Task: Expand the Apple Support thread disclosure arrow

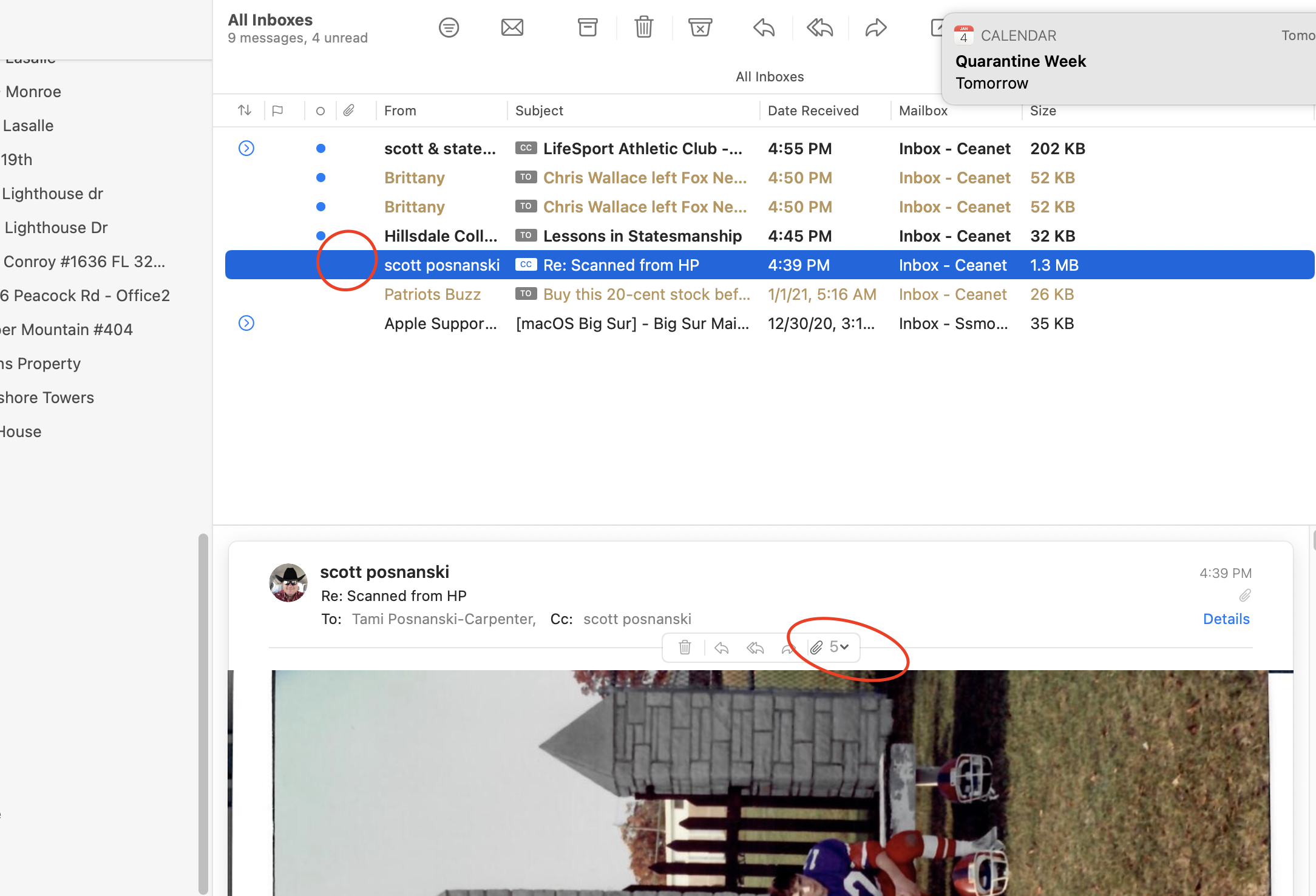Action: (x=246, y=323)
